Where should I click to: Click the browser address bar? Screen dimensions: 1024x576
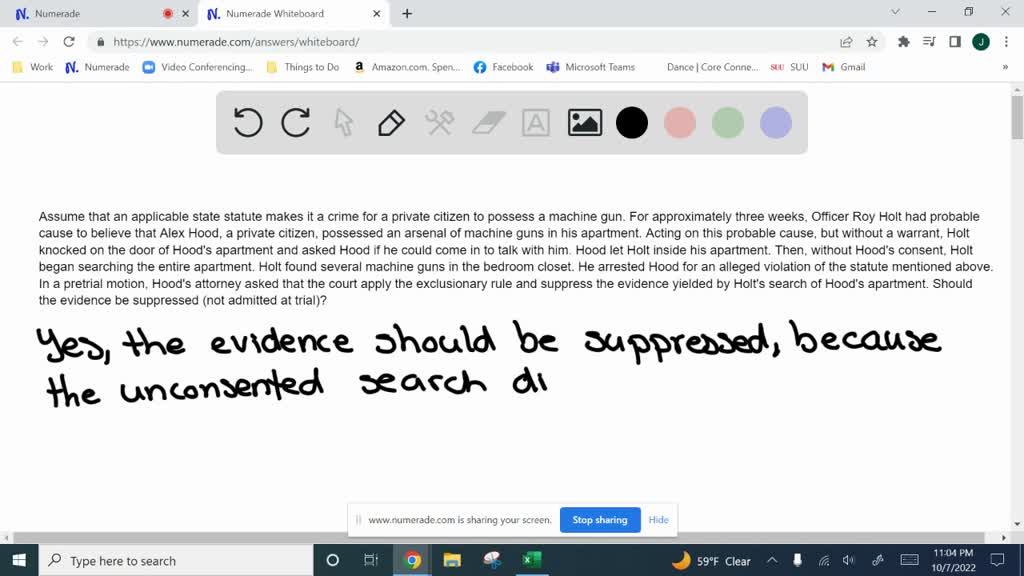point(400,44)
